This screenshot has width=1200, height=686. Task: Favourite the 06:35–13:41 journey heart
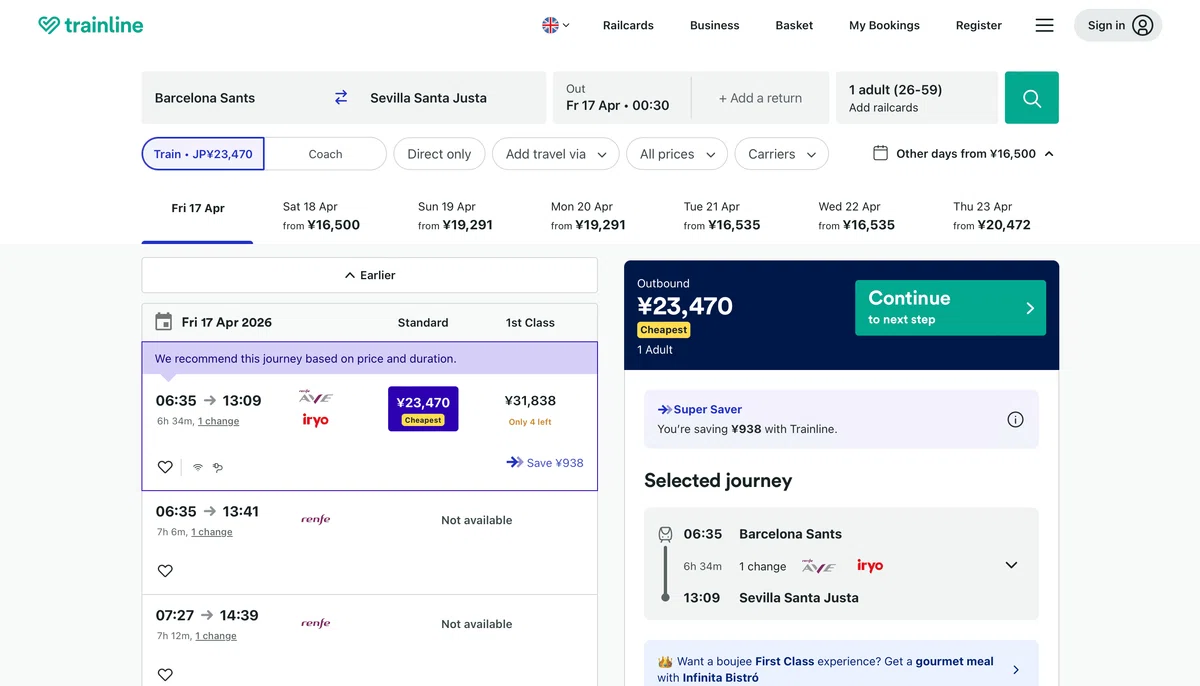165,571
